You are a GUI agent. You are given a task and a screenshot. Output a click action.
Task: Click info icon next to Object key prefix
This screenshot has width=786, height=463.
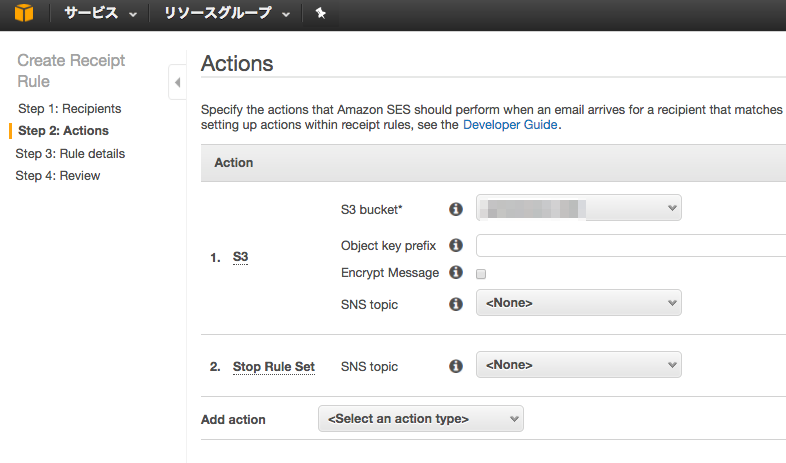pyautogui.click(x=456, y=245)
